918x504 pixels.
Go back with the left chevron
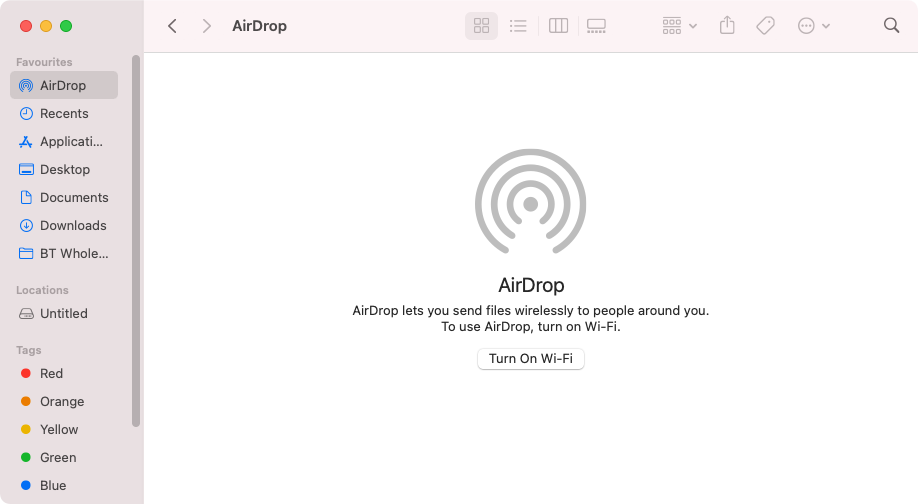point(172,26)
